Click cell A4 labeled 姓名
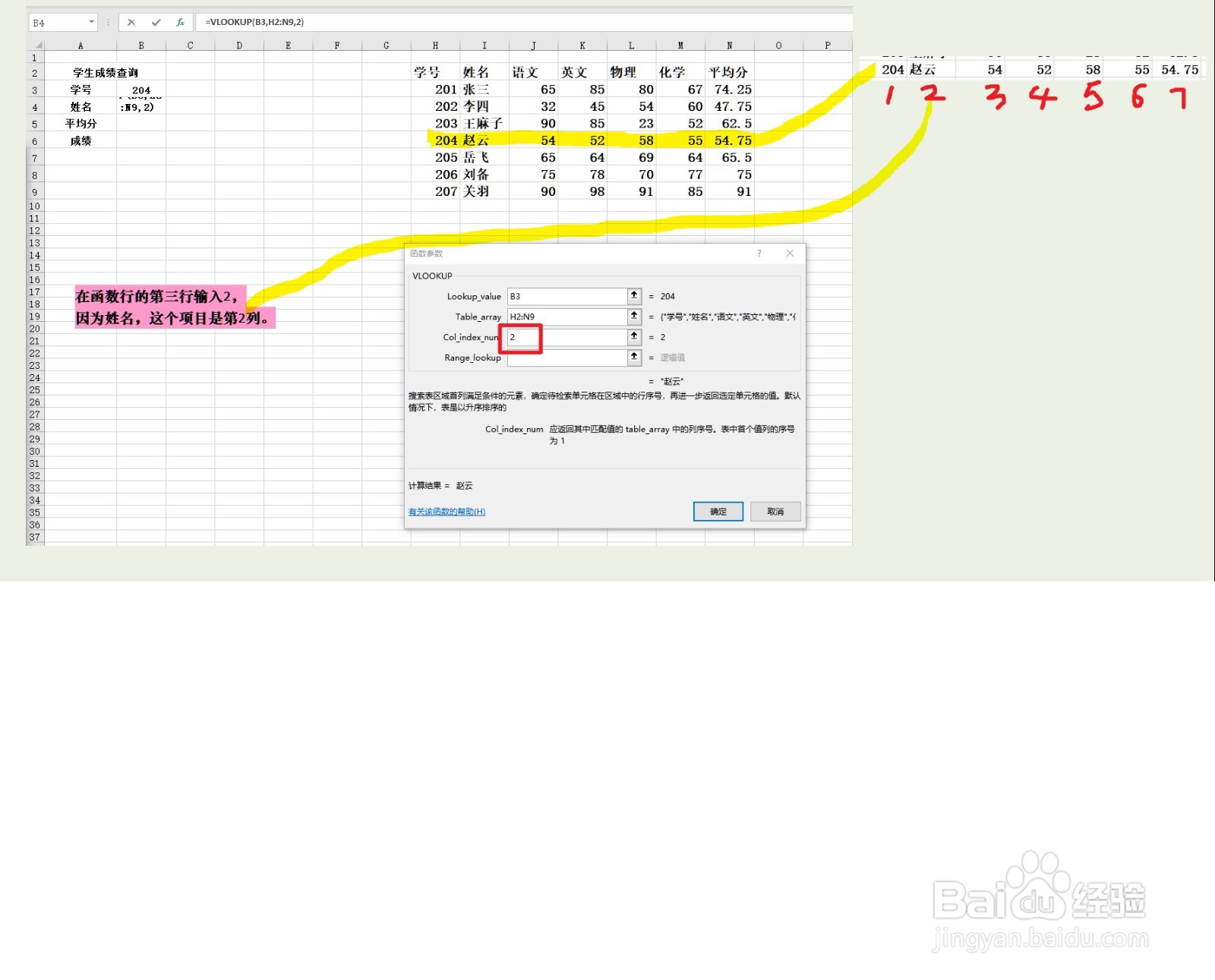 coord(80,107)
